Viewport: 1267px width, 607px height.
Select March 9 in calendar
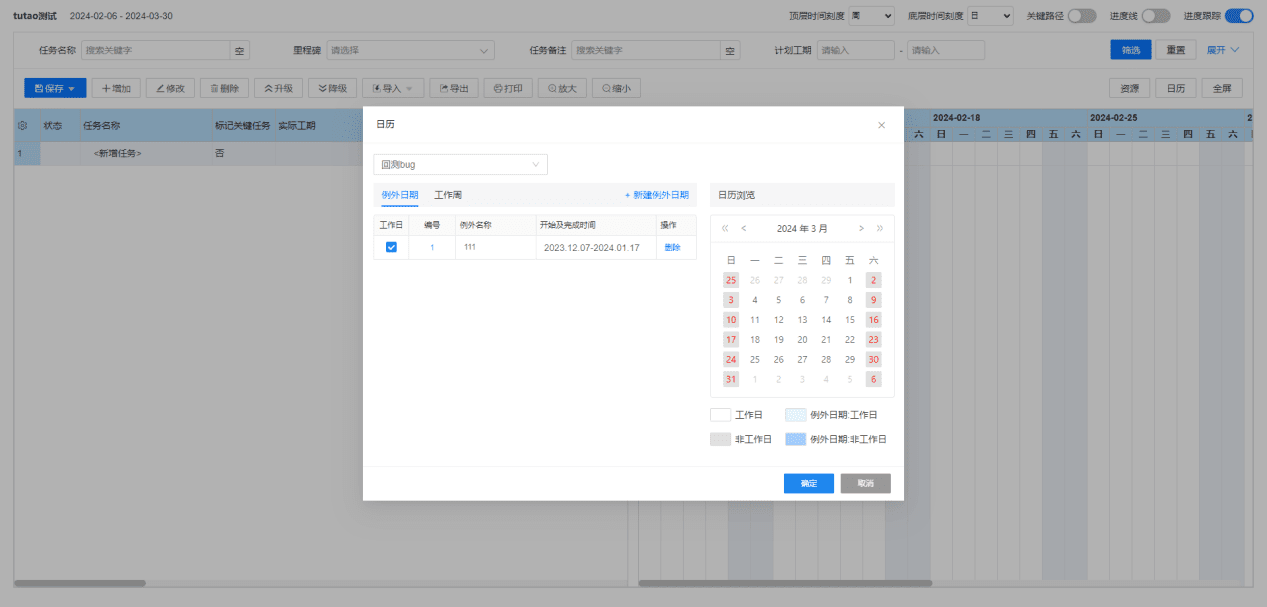pyautogui.click(x=874, y=300)
